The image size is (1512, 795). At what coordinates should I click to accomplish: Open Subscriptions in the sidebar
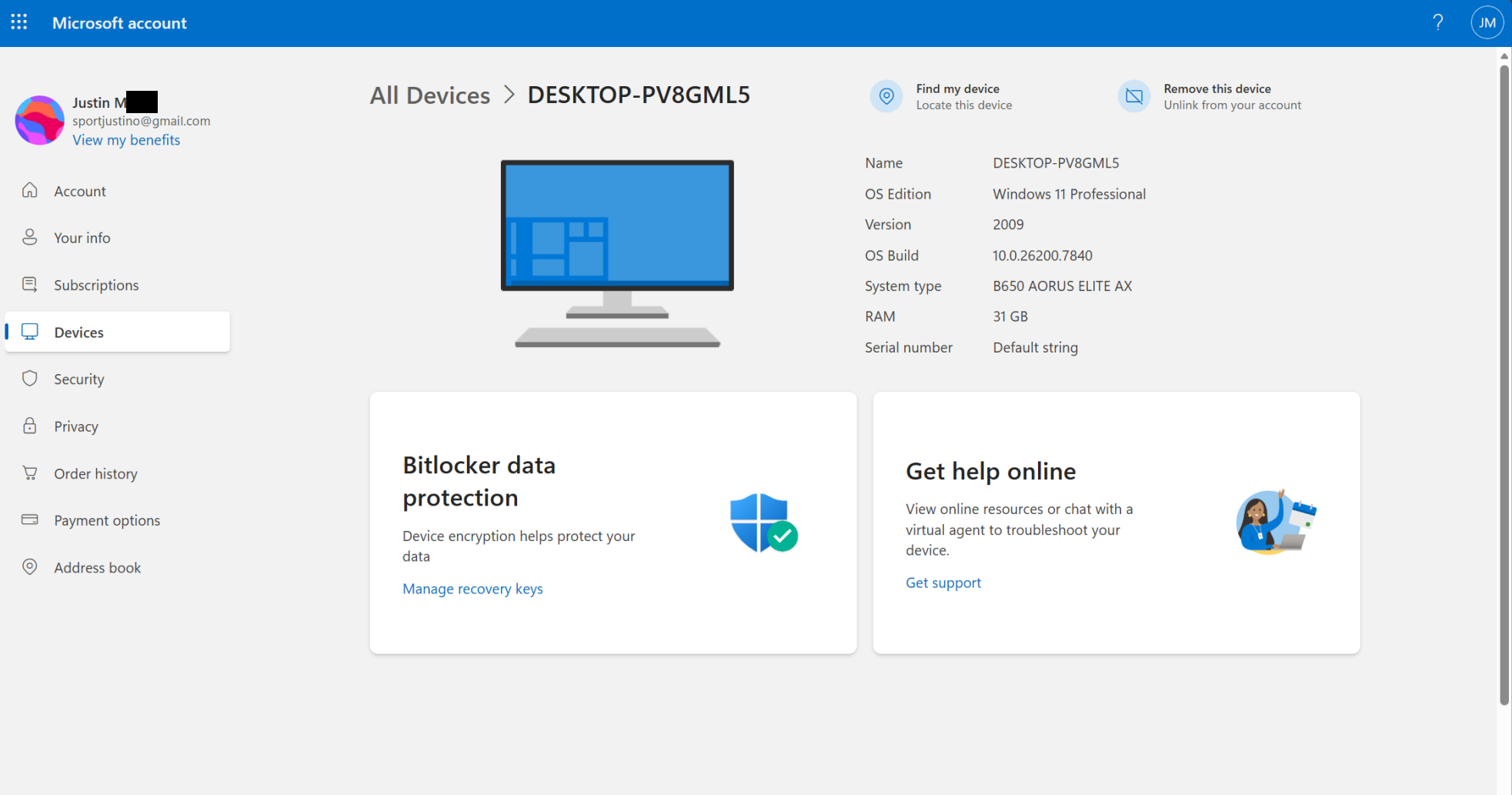(x=118, y=285)
